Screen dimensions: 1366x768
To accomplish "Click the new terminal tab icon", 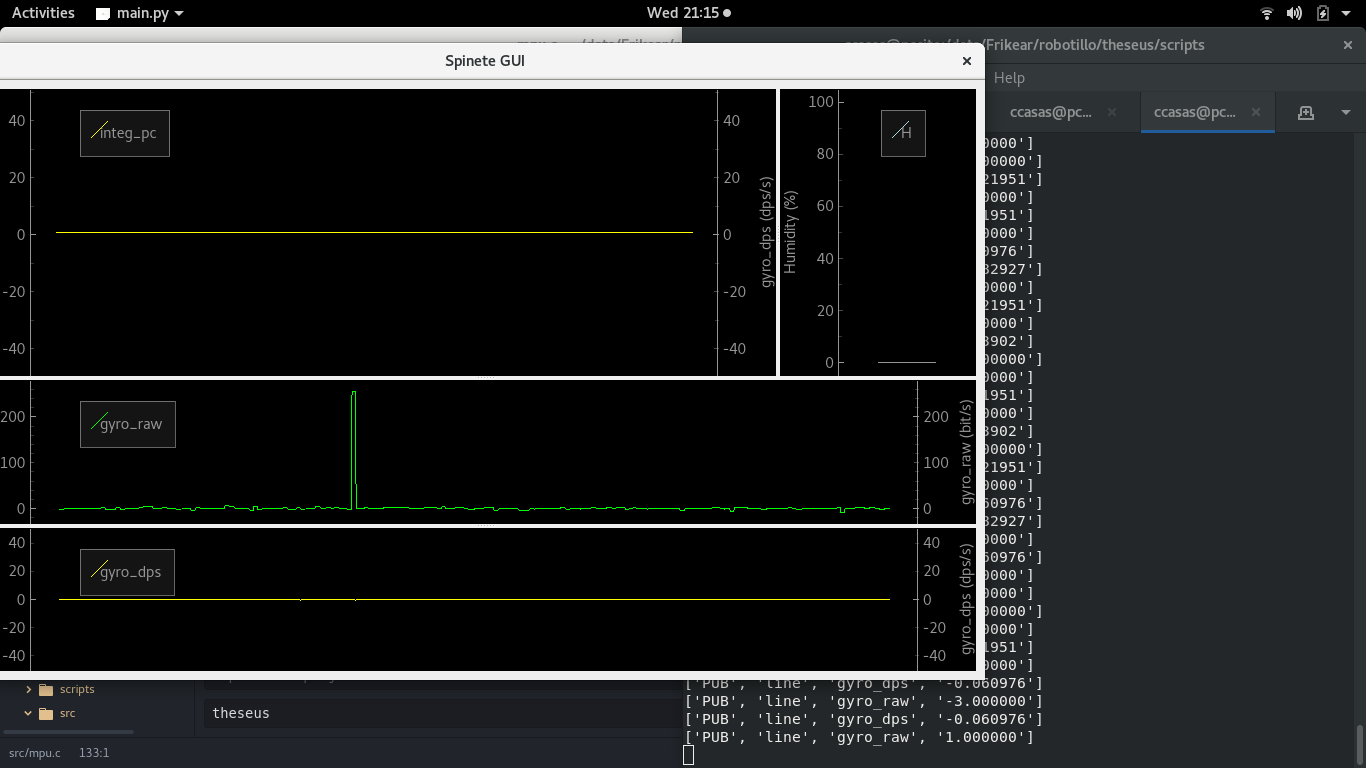I will (x=1305, y=112).
